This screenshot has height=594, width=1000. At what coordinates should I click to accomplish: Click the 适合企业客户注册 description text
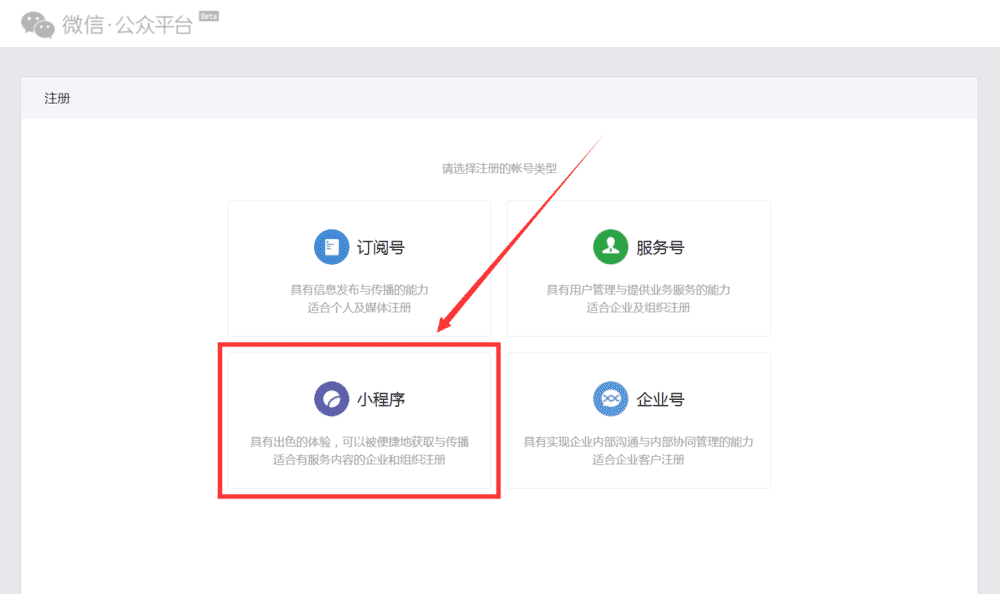point(637,461)
